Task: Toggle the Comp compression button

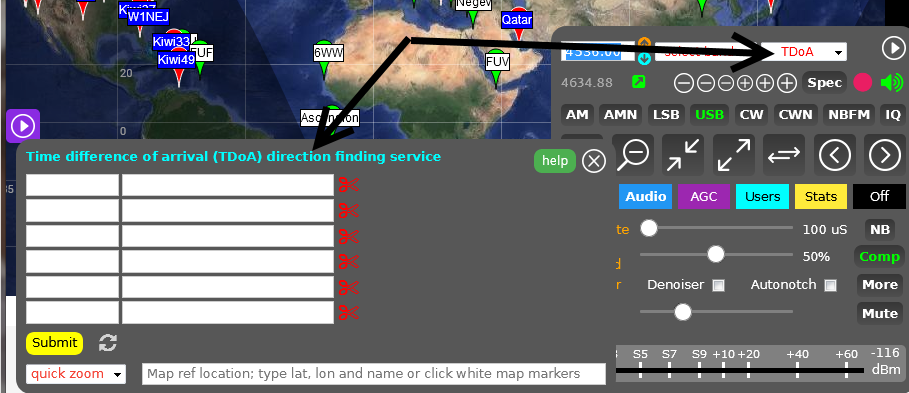Action: coord(879,257)
